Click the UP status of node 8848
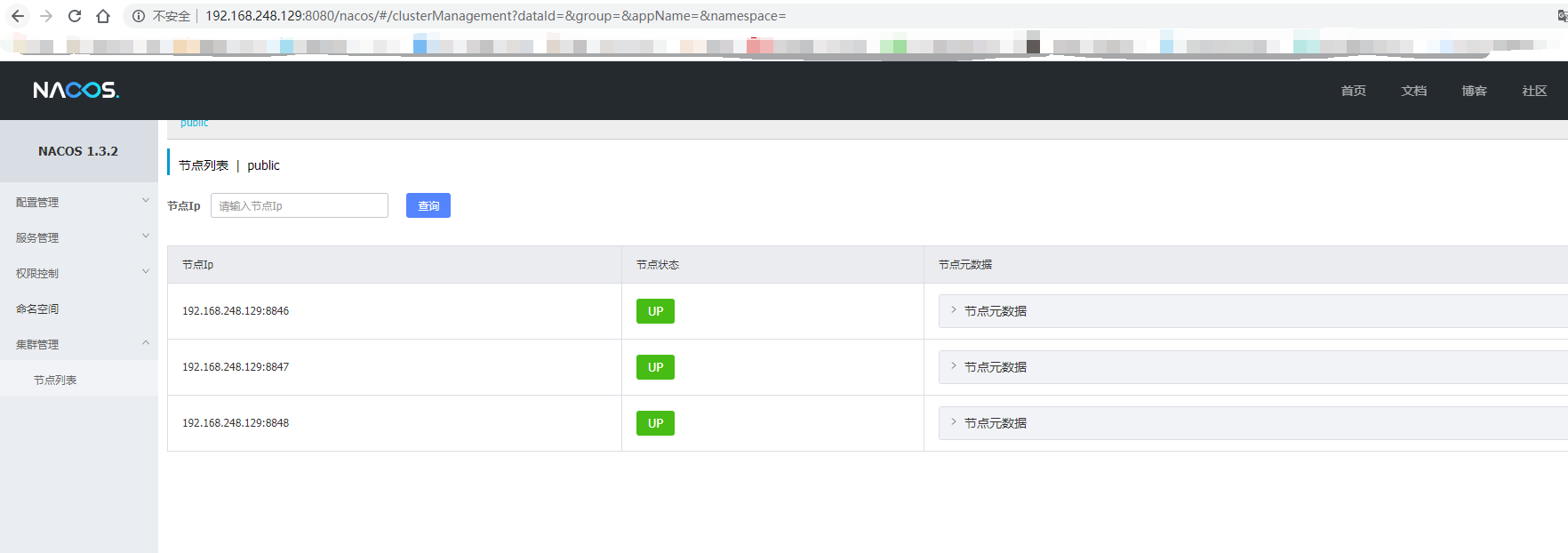This screenshot has height=553, width=1568. 655,423
